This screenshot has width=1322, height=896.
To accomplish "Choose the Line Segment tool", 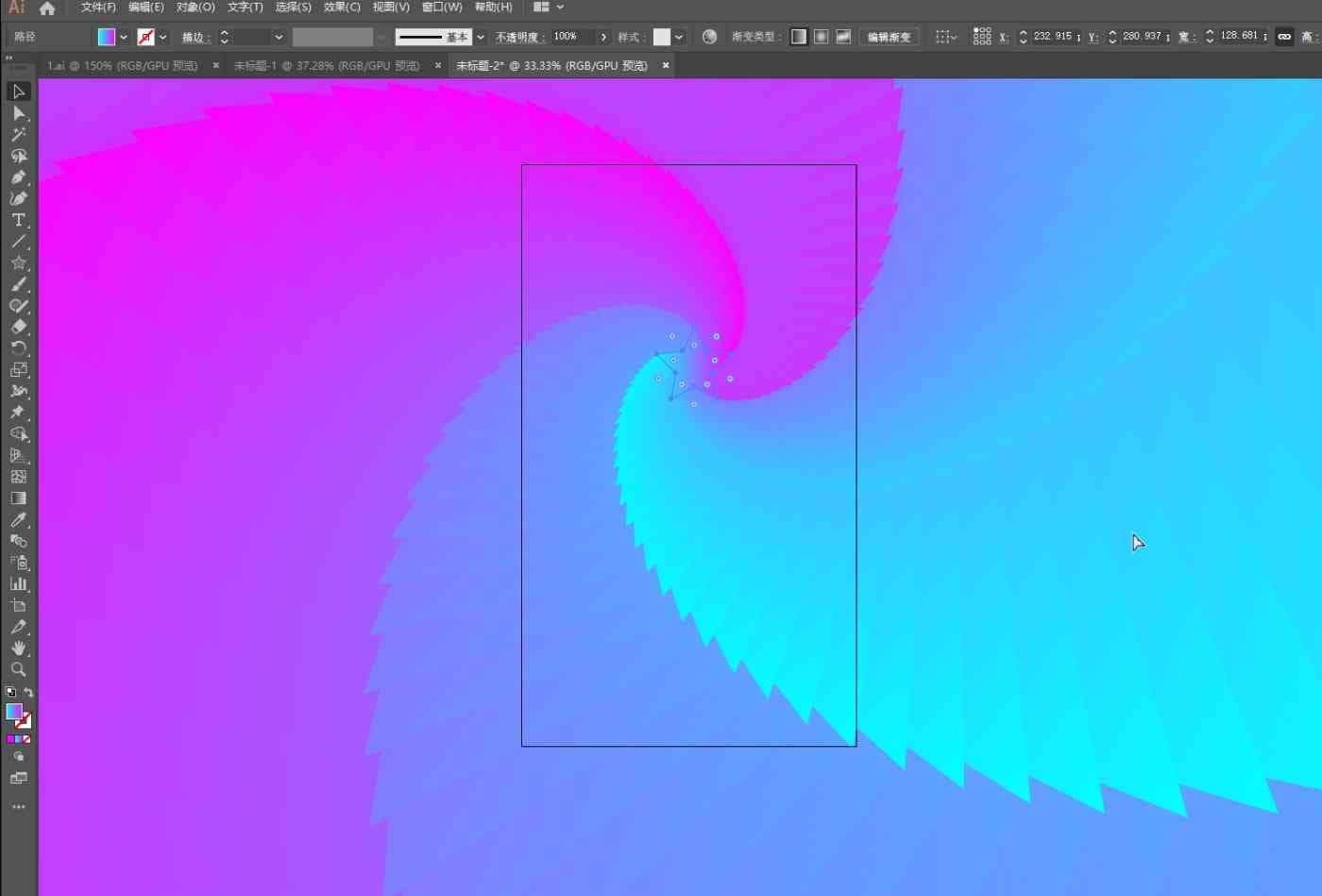I will click(x=18, y=242).
